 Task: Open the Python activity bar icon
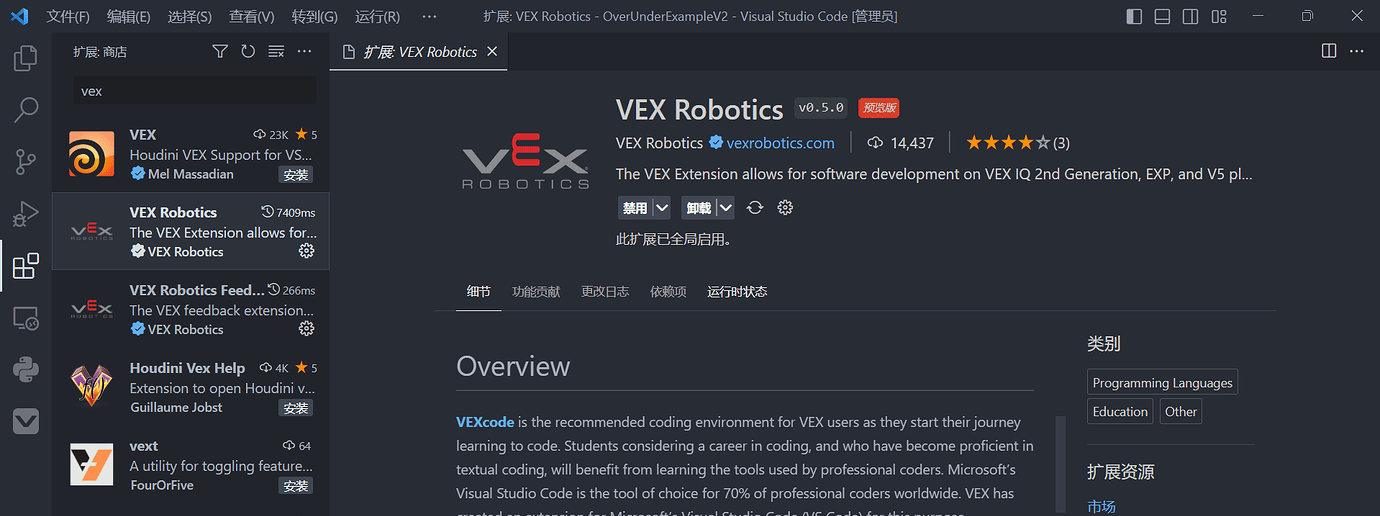click(26, 370)
